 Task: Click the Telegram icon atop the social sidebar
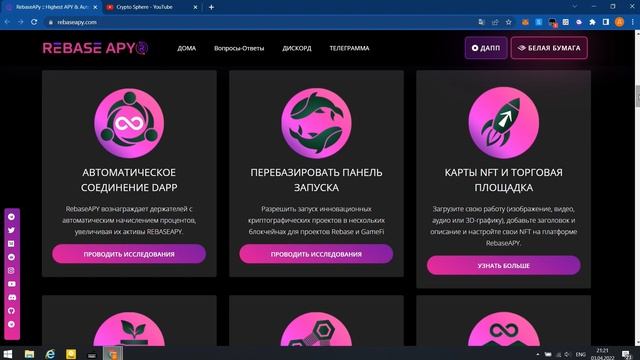[x=11, y=217]
